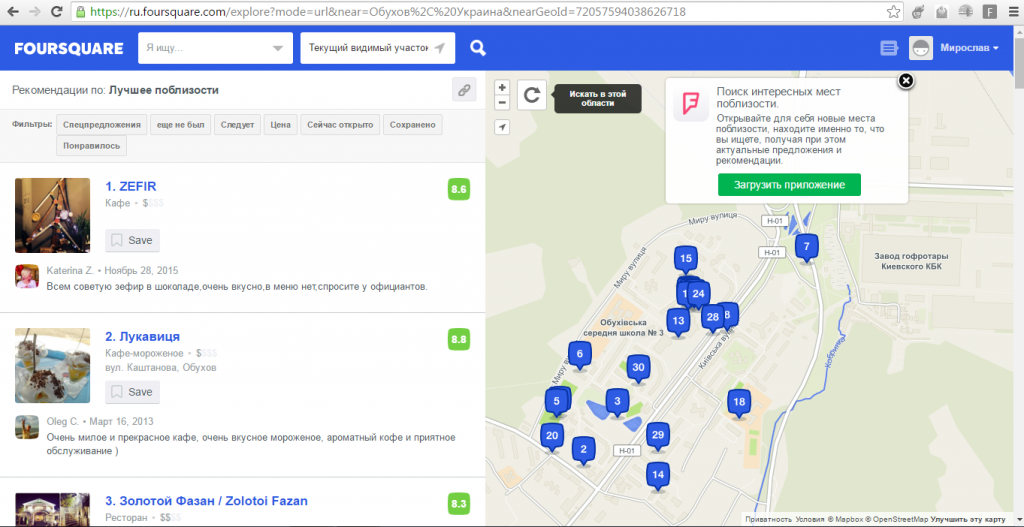Open '3. Золотой Фазан / Zolotoi Fazan' link

pos(206,502)
